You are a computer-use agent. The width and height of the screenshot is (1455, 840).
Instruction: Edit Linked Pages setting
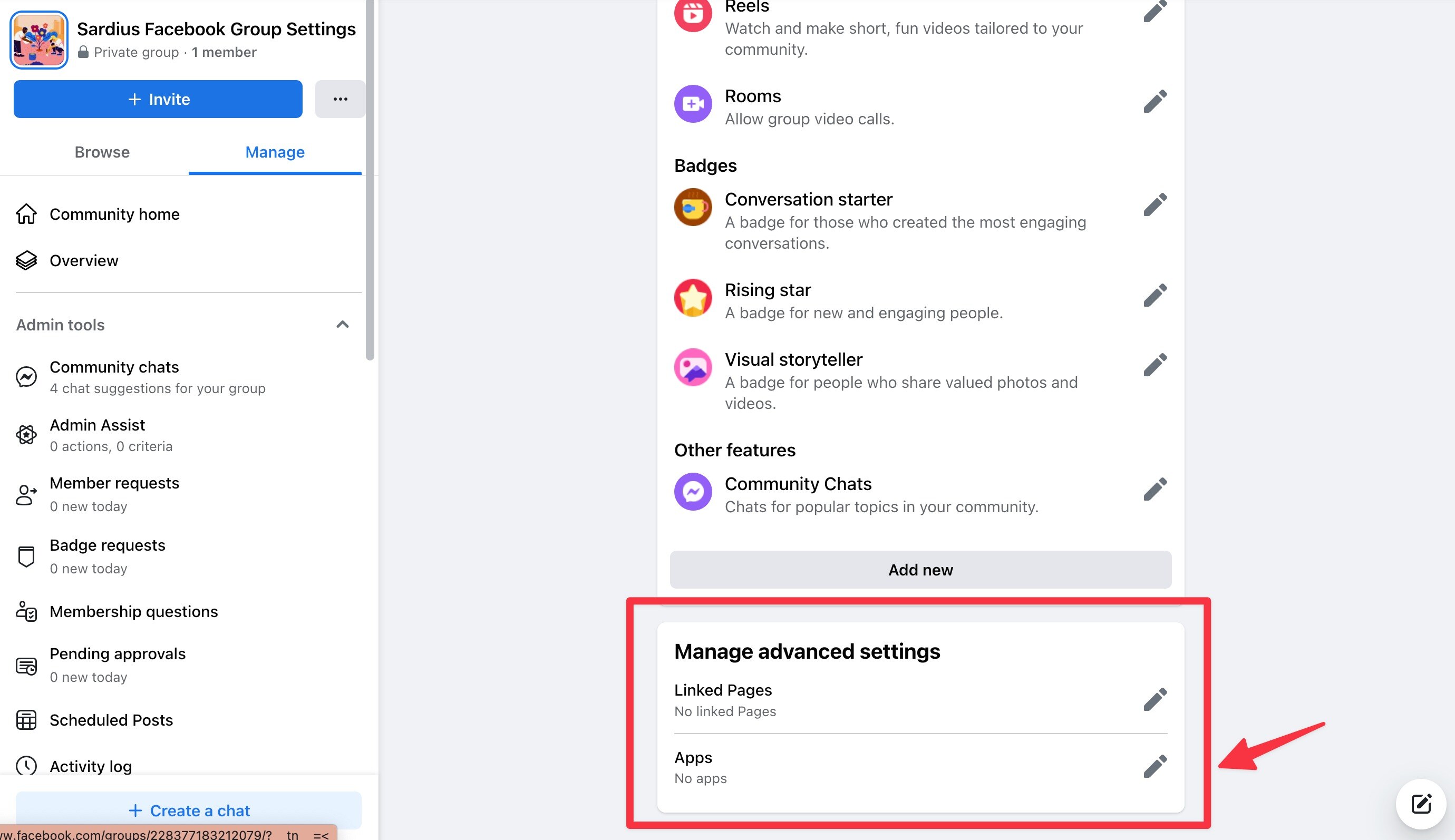point(1155,700)
